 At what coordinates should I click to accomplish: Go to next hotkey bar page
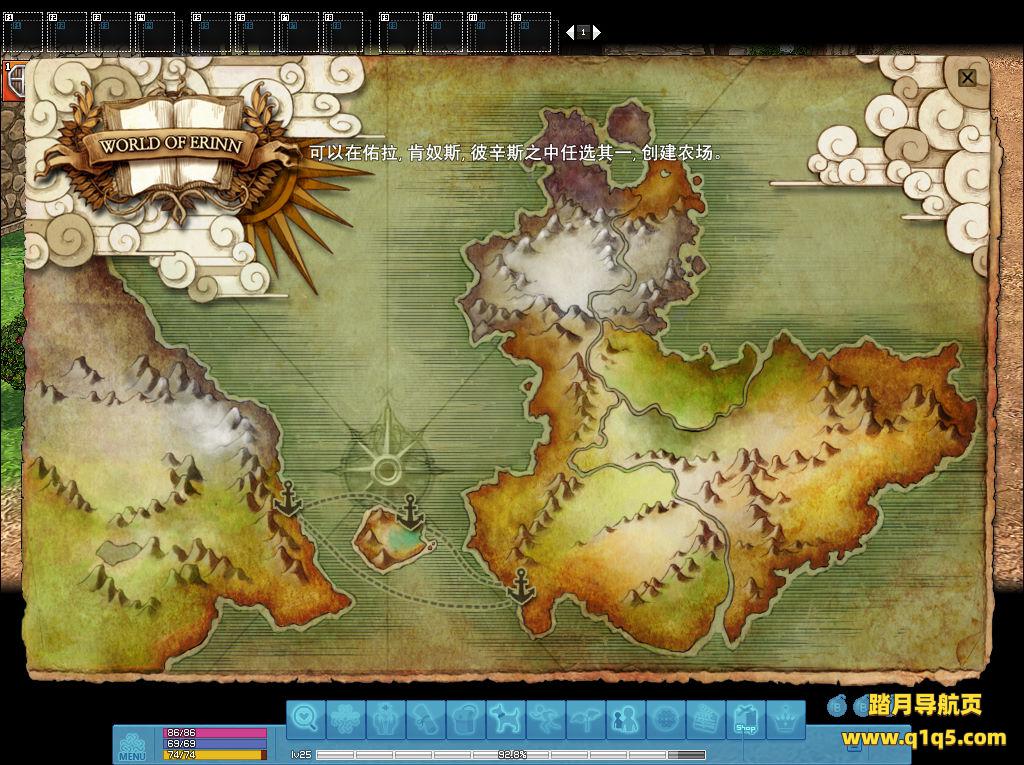[597, 32]
